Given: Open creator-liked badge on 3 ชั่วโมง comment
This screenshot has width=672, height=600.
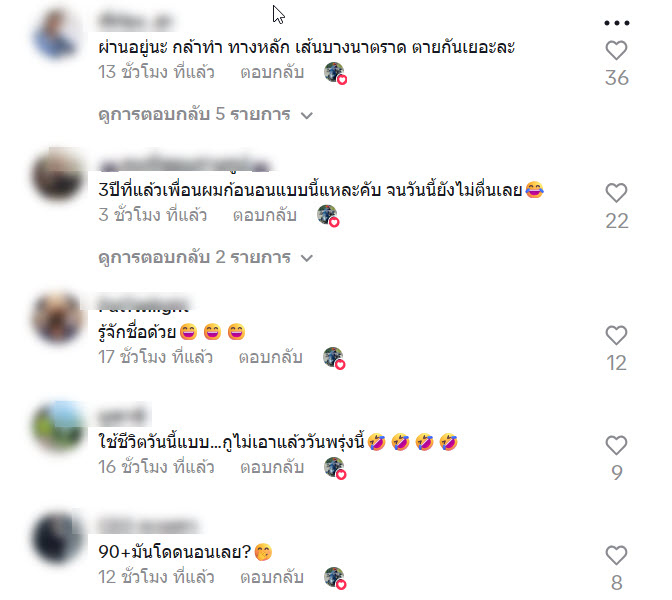Looking at the screenshot, I should 328,216.
